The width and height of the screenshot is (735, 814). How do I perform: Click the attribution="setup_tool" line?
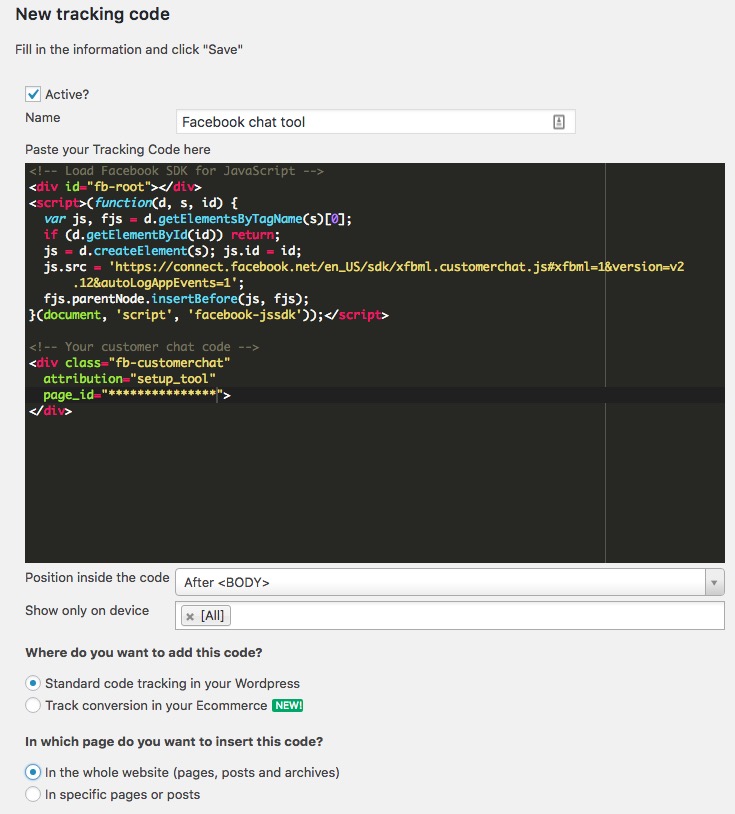(129, 379)
